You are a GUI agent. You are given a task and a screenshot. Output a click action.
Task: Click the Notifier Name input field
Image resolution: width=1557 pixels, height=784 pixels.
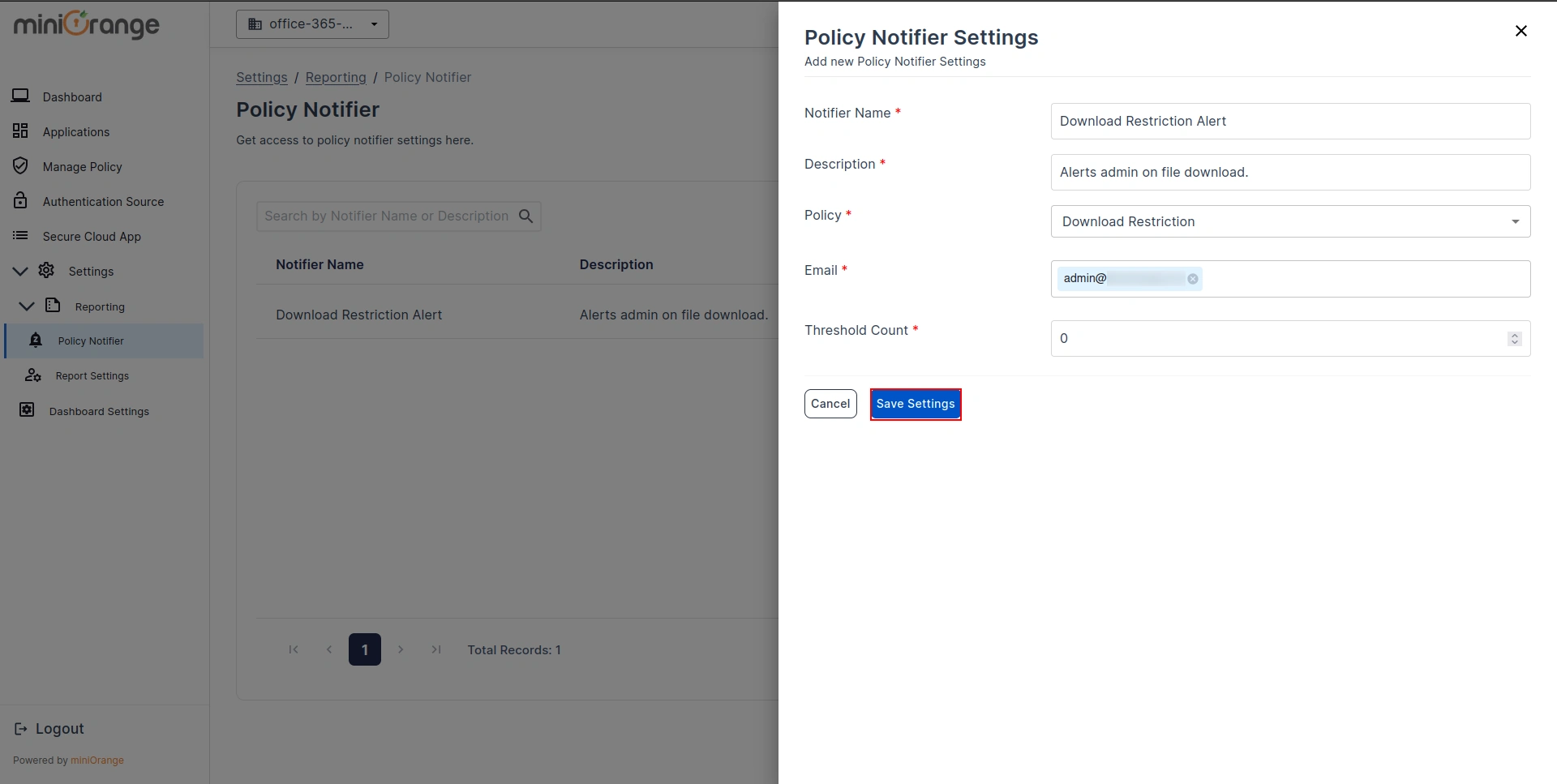tap(1290, 121)
